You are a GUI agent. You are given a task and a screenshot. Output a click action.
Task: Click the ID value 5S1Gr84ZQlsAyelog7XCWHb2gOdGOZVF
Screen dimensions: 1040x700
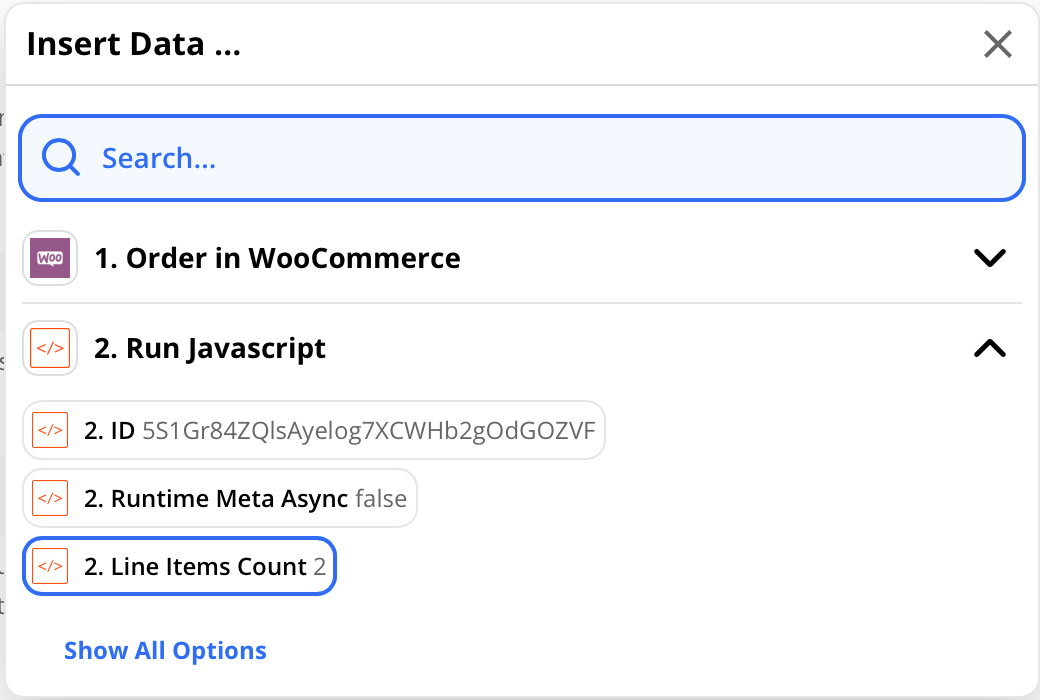click(x=368, y=431)
